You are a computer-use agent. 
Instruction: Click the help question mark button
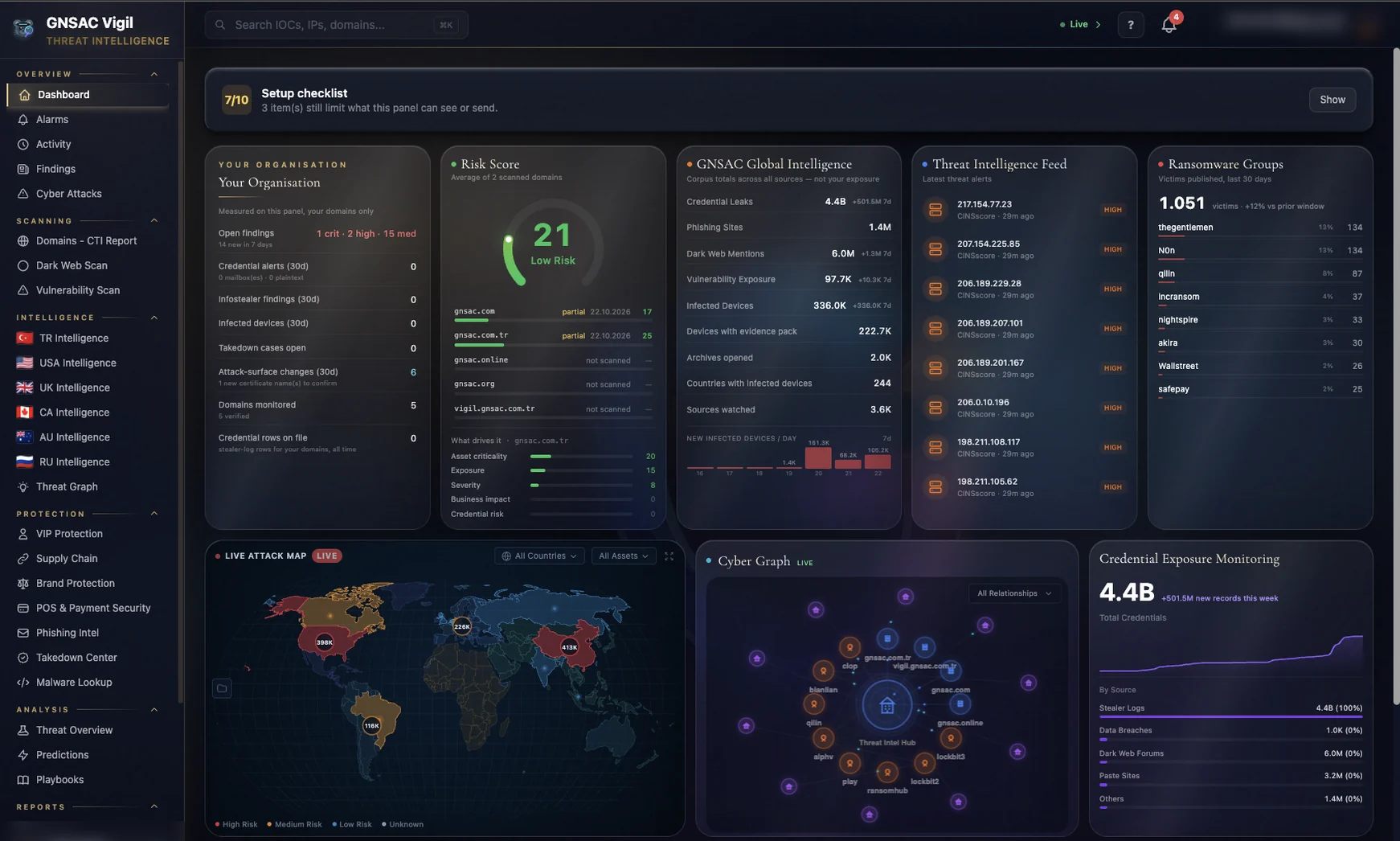[1130, 25]
